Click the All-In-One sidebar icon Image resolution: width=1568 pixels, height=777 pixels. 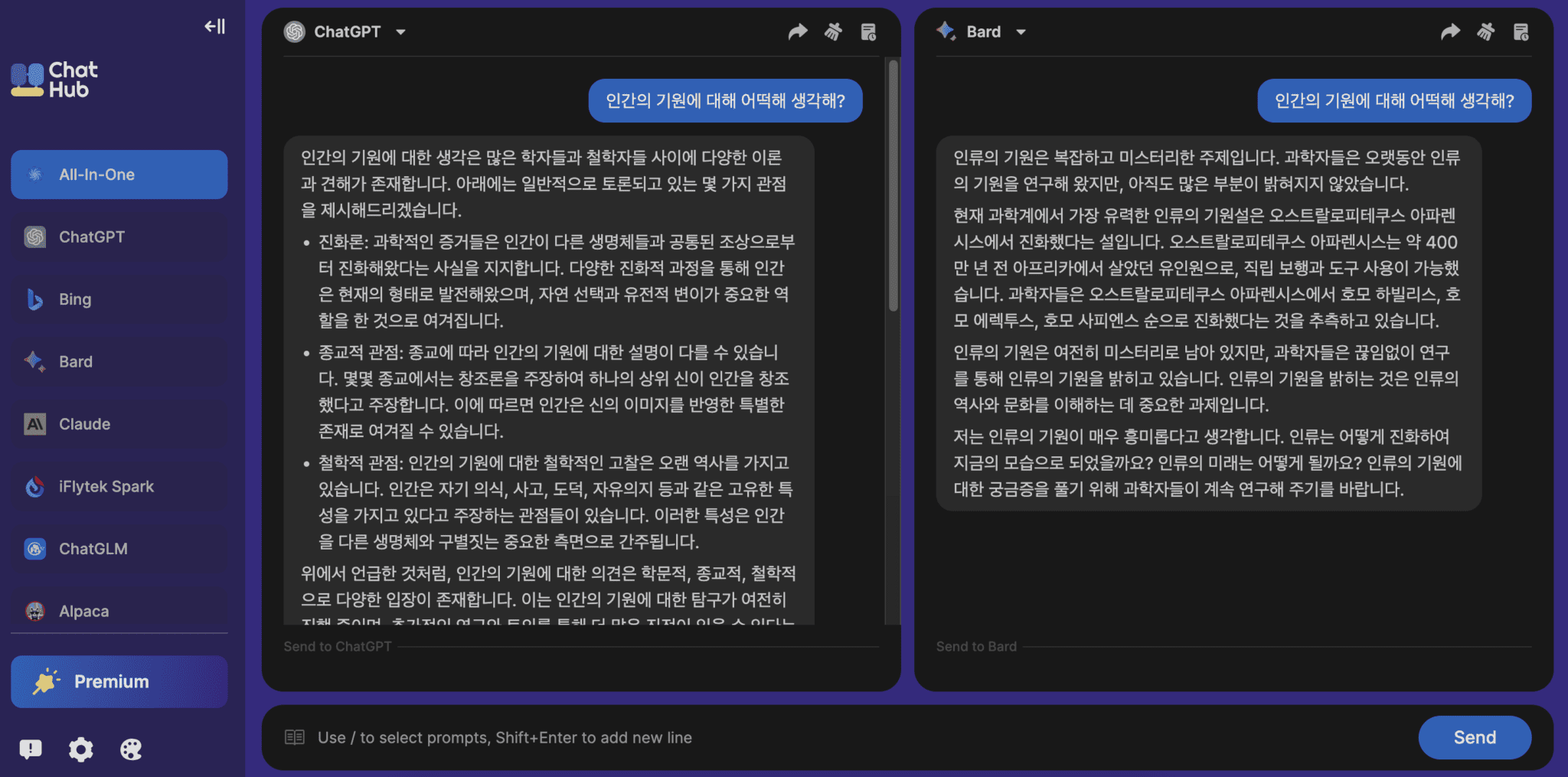point(35,175)
